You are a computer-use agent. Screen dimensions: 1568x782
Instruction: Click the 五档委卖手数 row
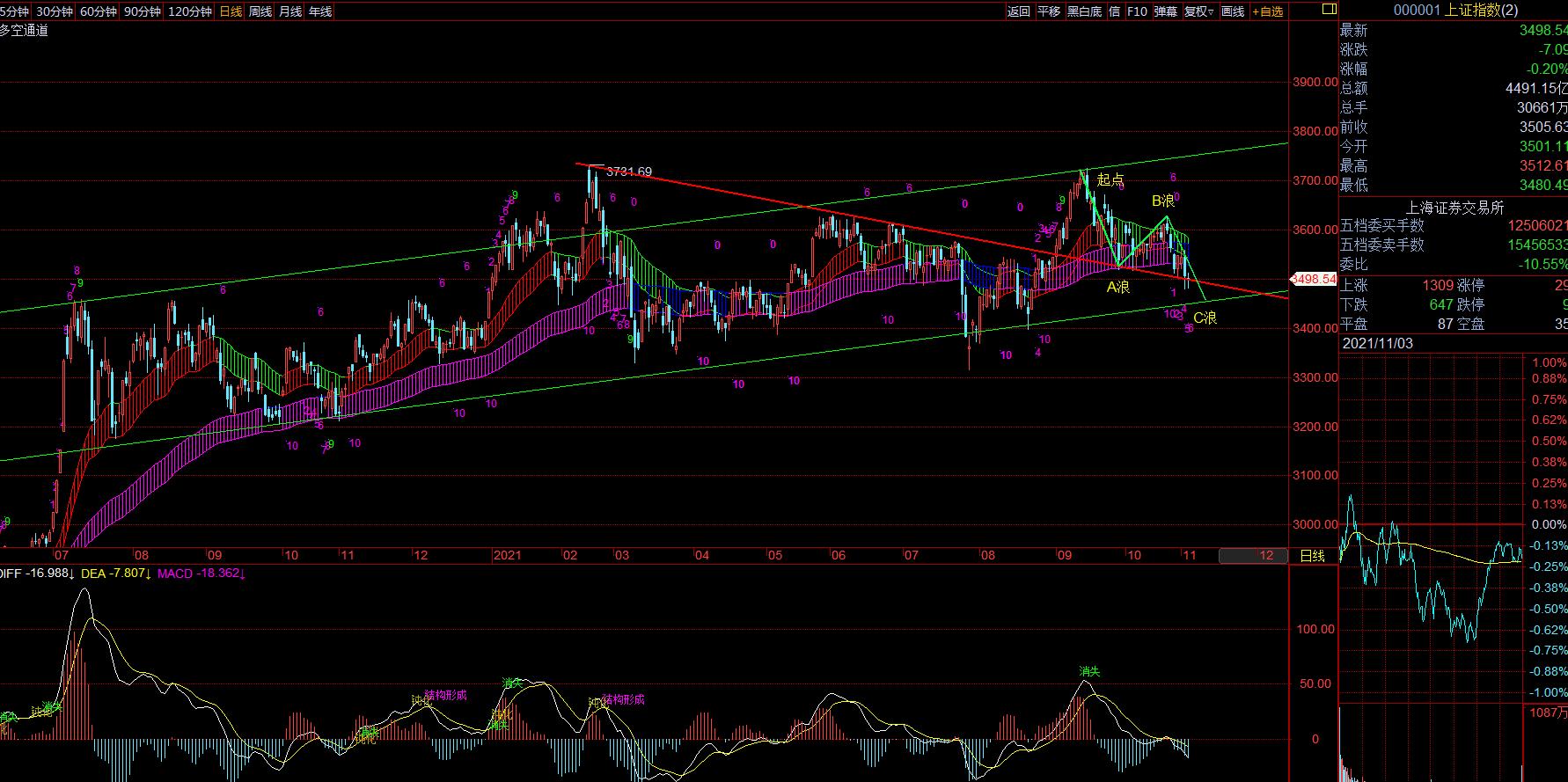[x=1454, y=245]
